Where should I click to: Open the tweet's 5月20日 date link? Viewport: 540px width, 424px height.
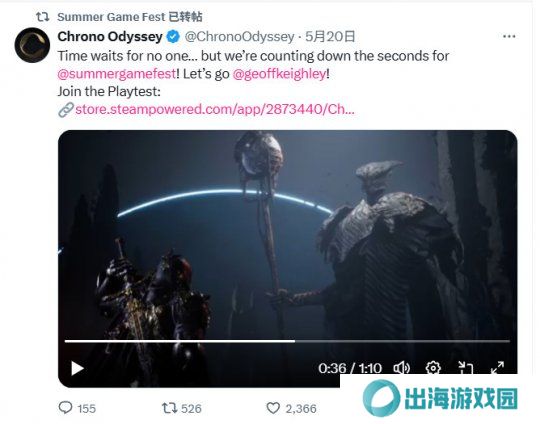point(330,37)
